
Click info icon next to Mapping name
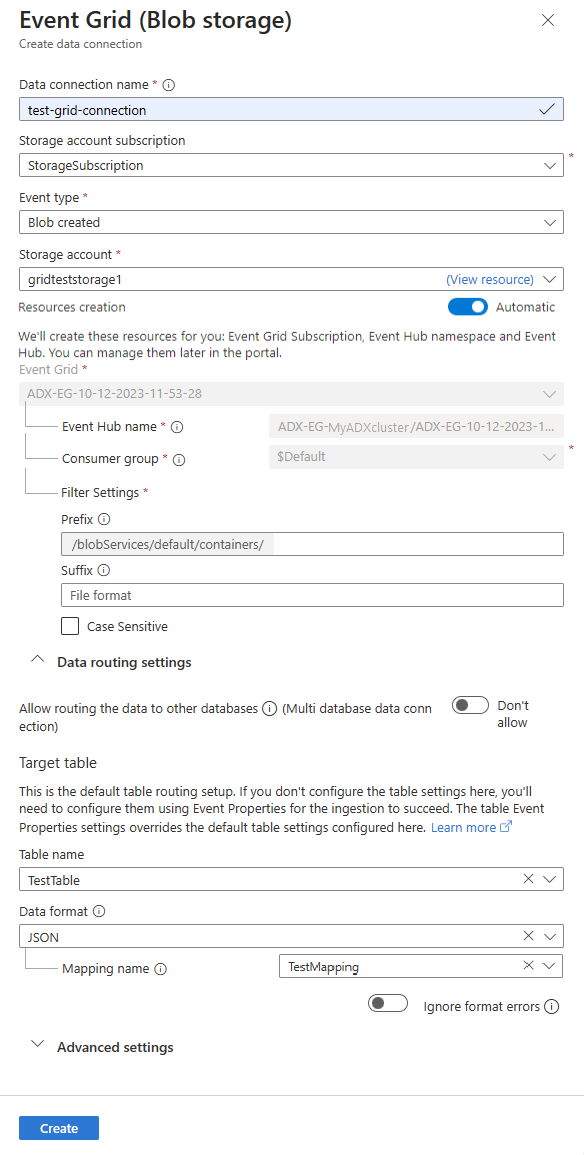(x=161, y=969)
